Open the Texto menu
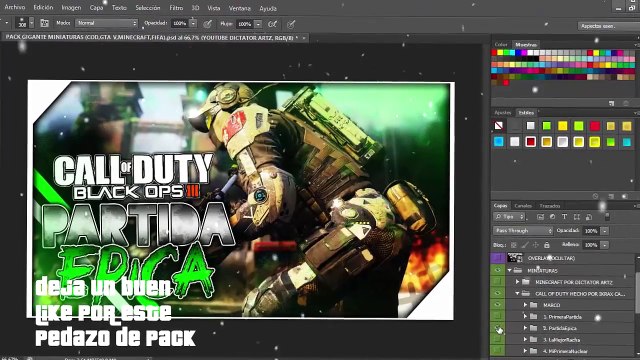The image size is (640, 360). 119,8
